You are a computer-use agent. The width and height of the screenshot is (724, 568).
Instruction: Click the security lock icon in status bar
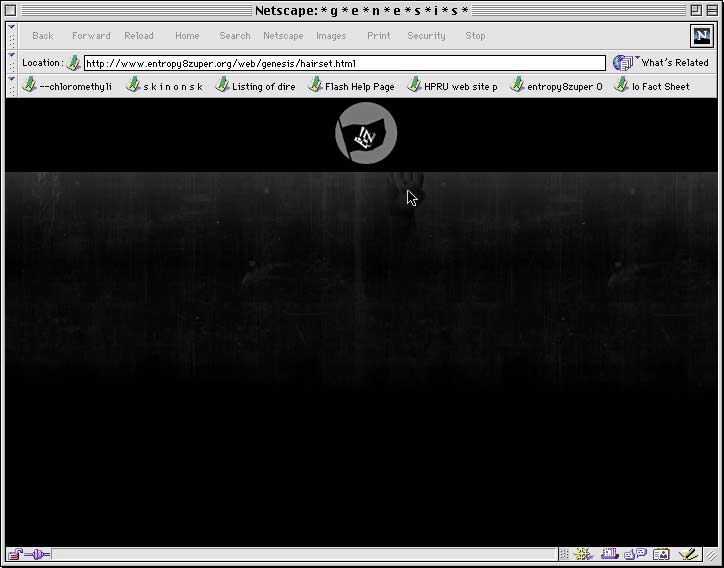tap(16, 554)
